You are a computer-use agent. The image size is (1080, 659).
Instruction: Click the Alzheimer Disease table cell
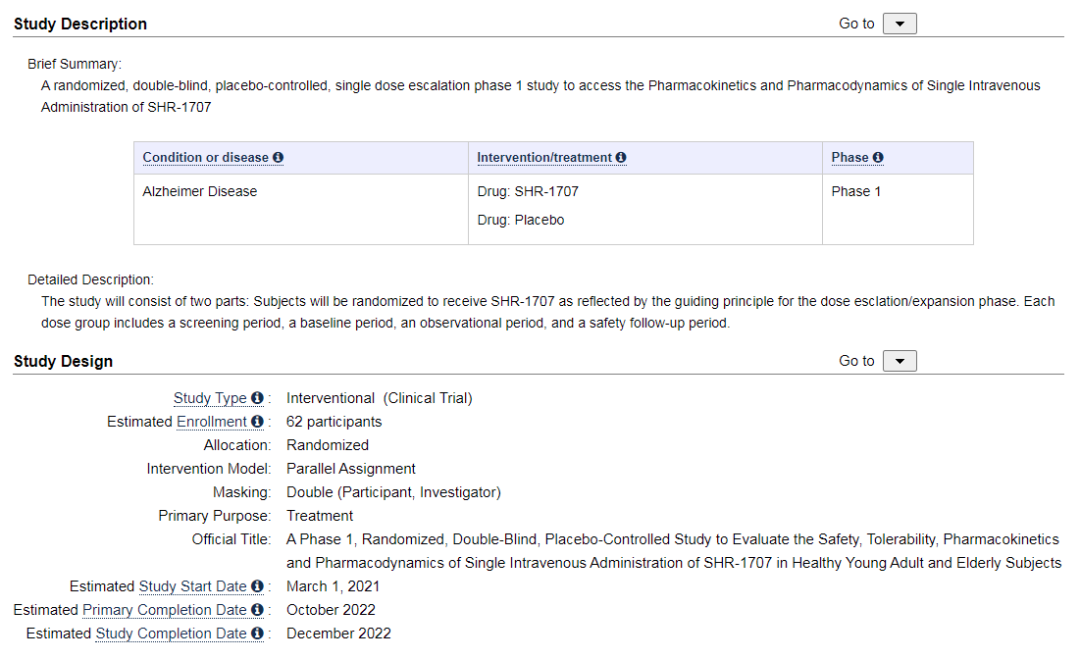tap(200, 192)
